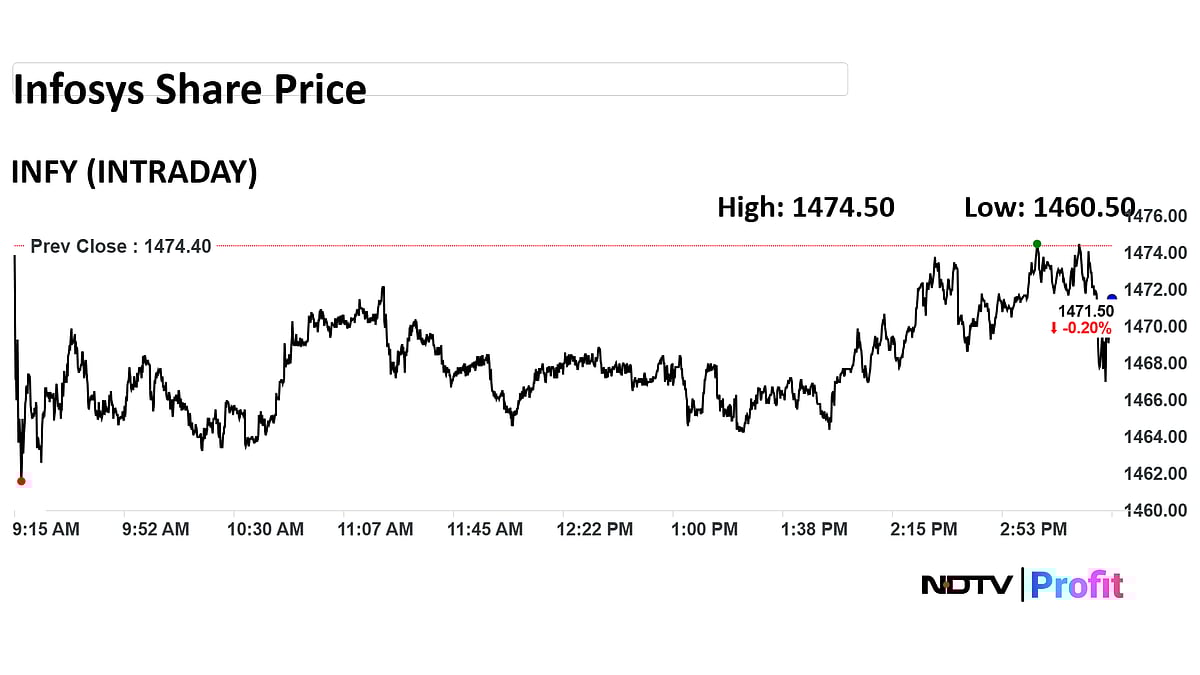Click the brown day-low marker dot
Screen dimensions: 1200x675
click(21, 481)
